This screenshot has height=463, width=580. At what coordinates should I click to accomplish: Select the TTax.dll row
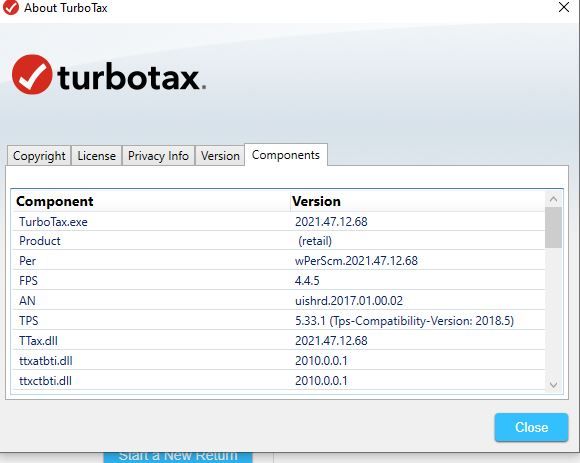pyautogui.click(x=279, y=340)
